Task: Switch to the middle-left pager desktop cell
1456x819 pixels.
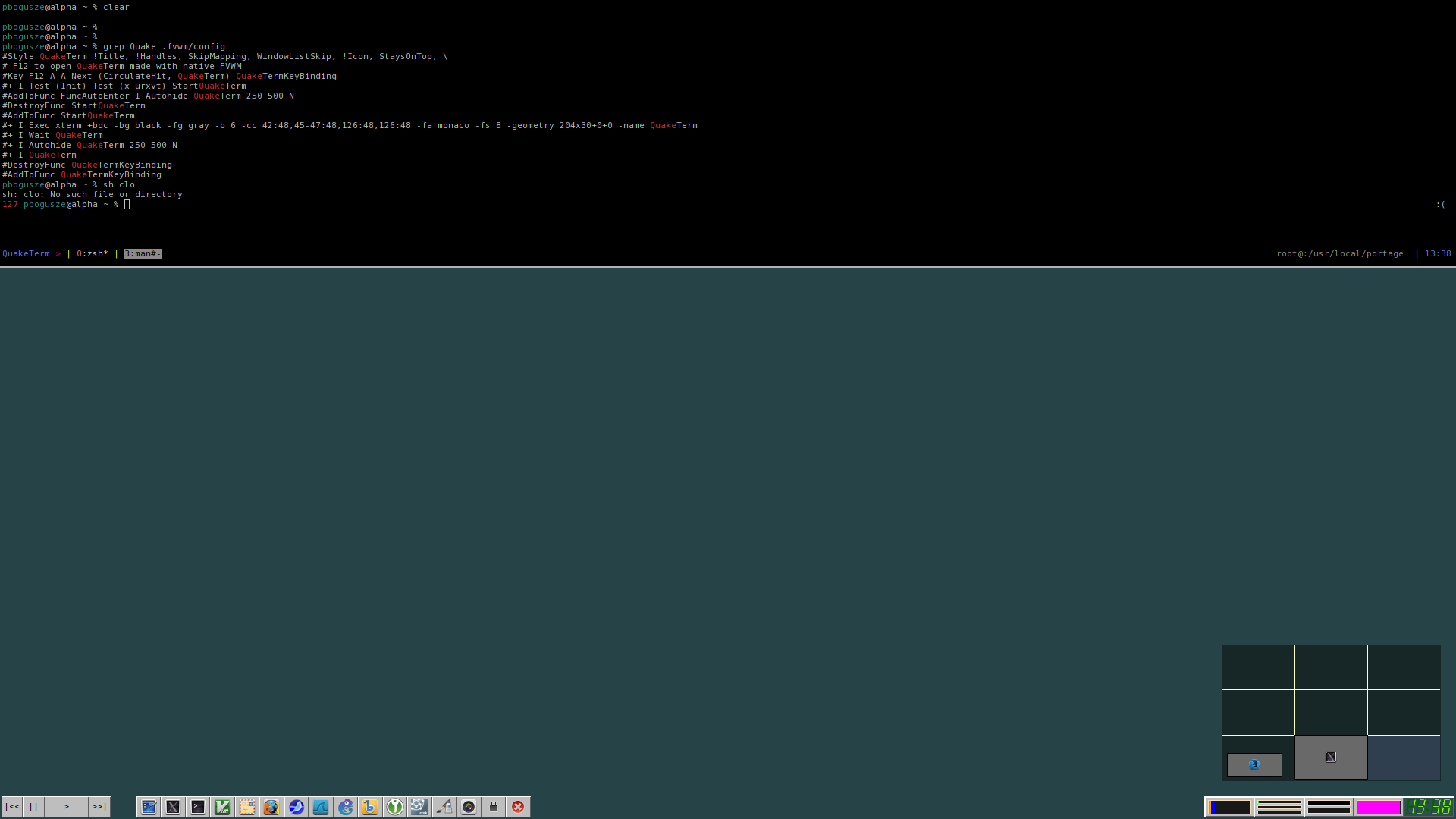Action: [1258, 712]
